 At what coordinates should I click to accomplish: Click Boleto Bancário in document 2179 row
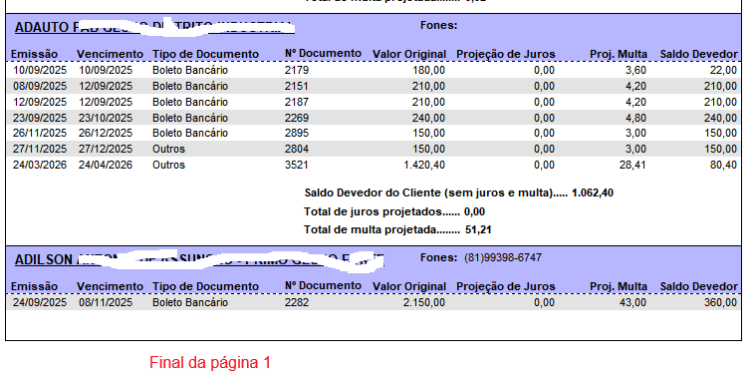tap(190, 70)
